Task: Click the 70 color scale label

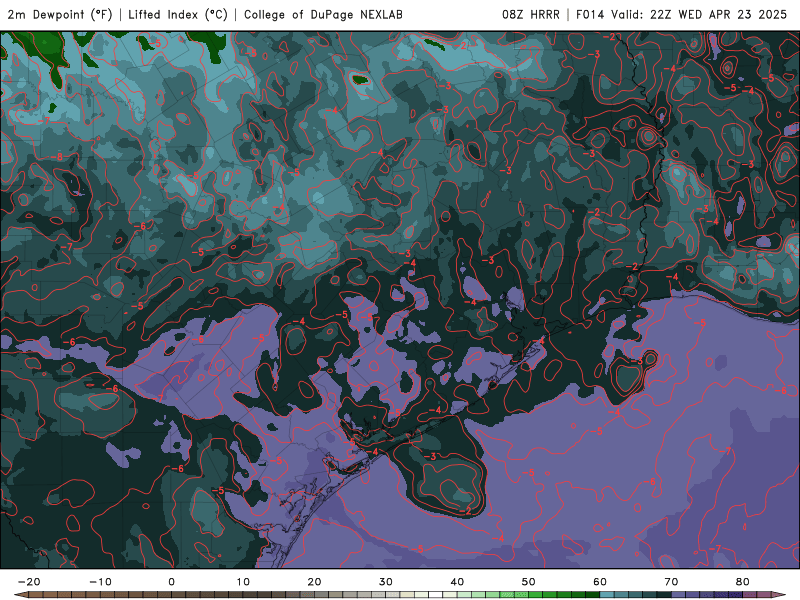Action: 671,582
